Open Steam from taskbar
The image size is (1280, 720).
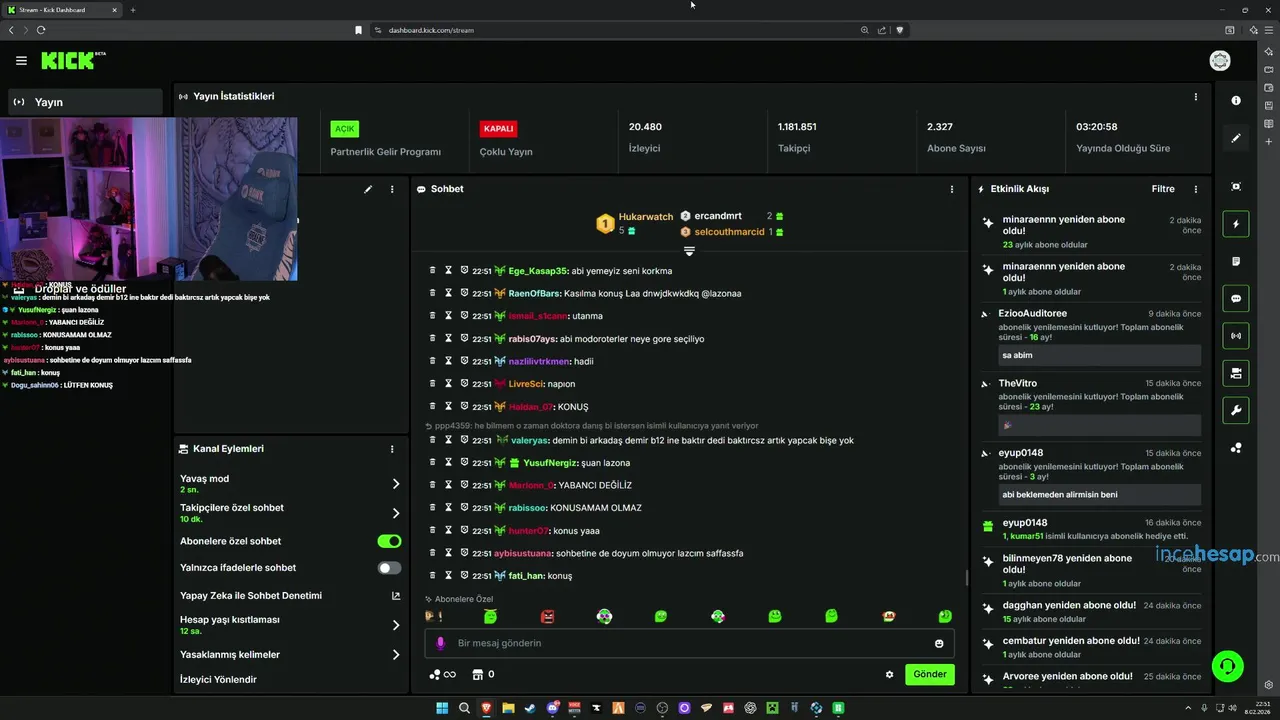(x=530, y=708)
